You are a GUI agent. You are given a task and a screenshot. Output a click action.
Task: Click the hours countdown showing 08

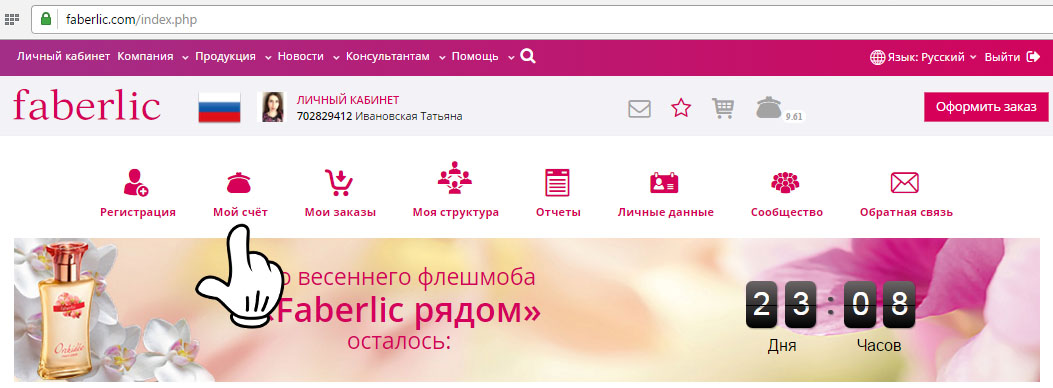click(x=879, y=304)
